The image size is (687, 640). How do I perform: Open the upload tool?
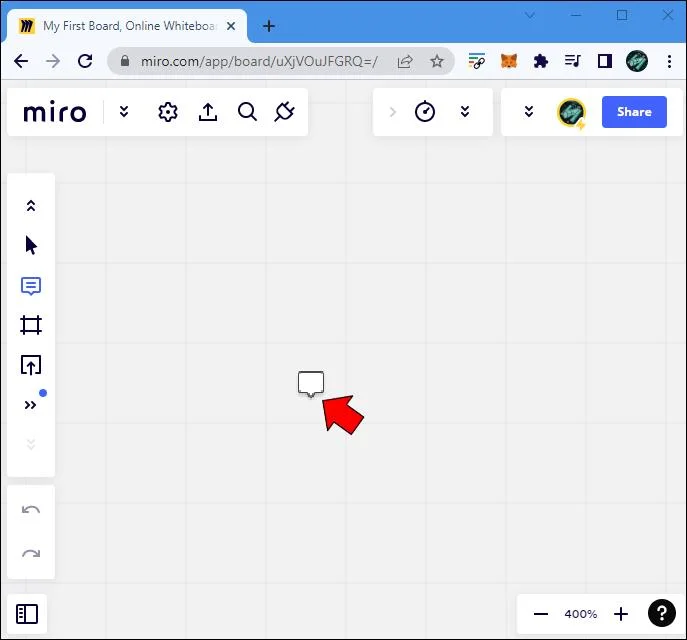[x=31, y=365]
